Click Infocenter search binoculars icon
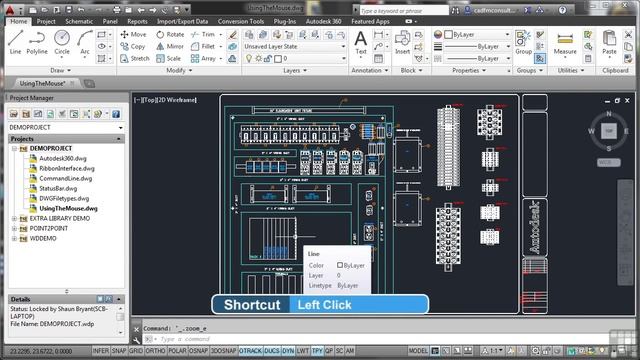 455,11
